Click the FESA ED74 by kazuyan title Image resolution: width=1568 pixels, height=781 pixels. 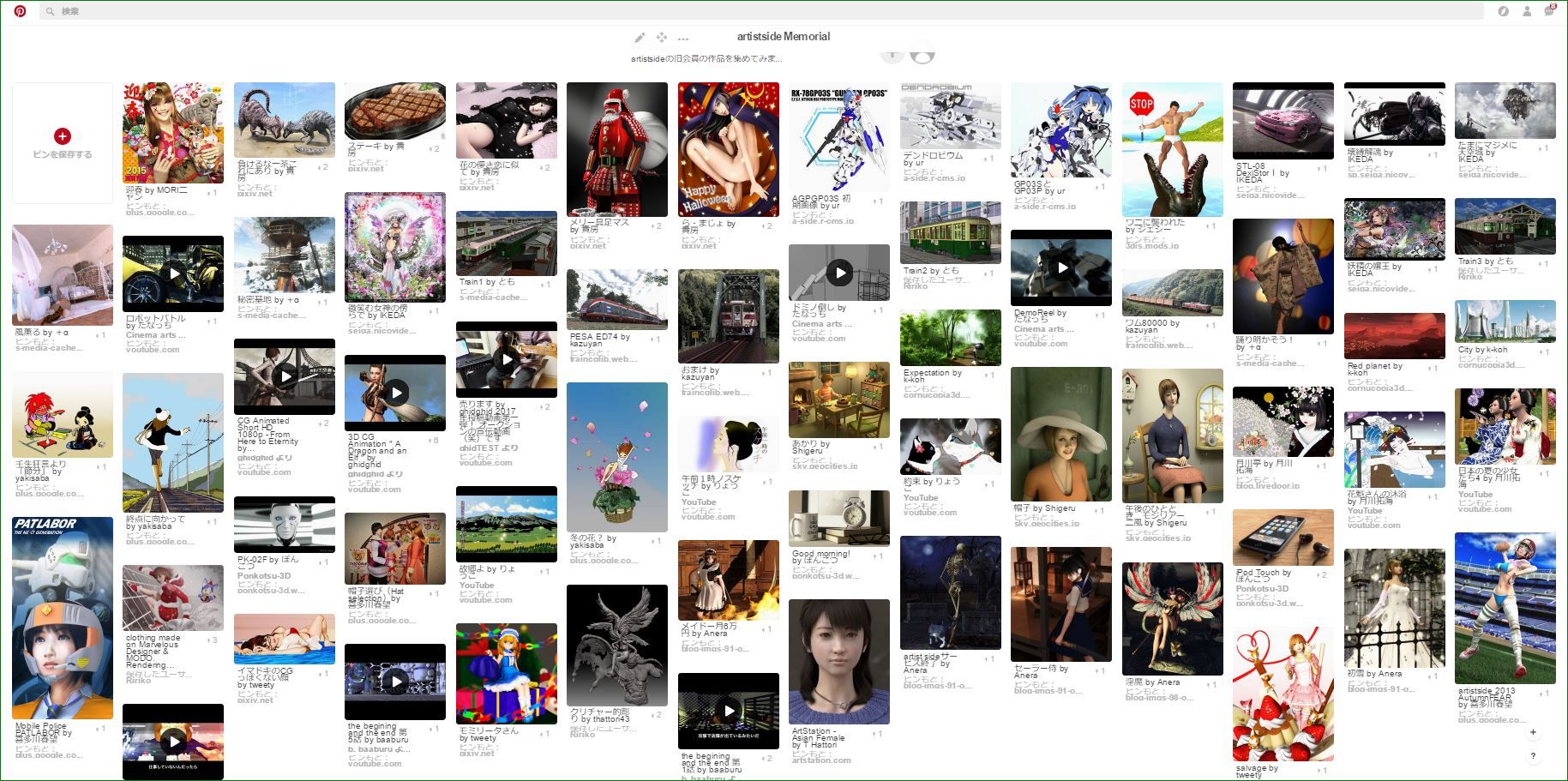600,340
